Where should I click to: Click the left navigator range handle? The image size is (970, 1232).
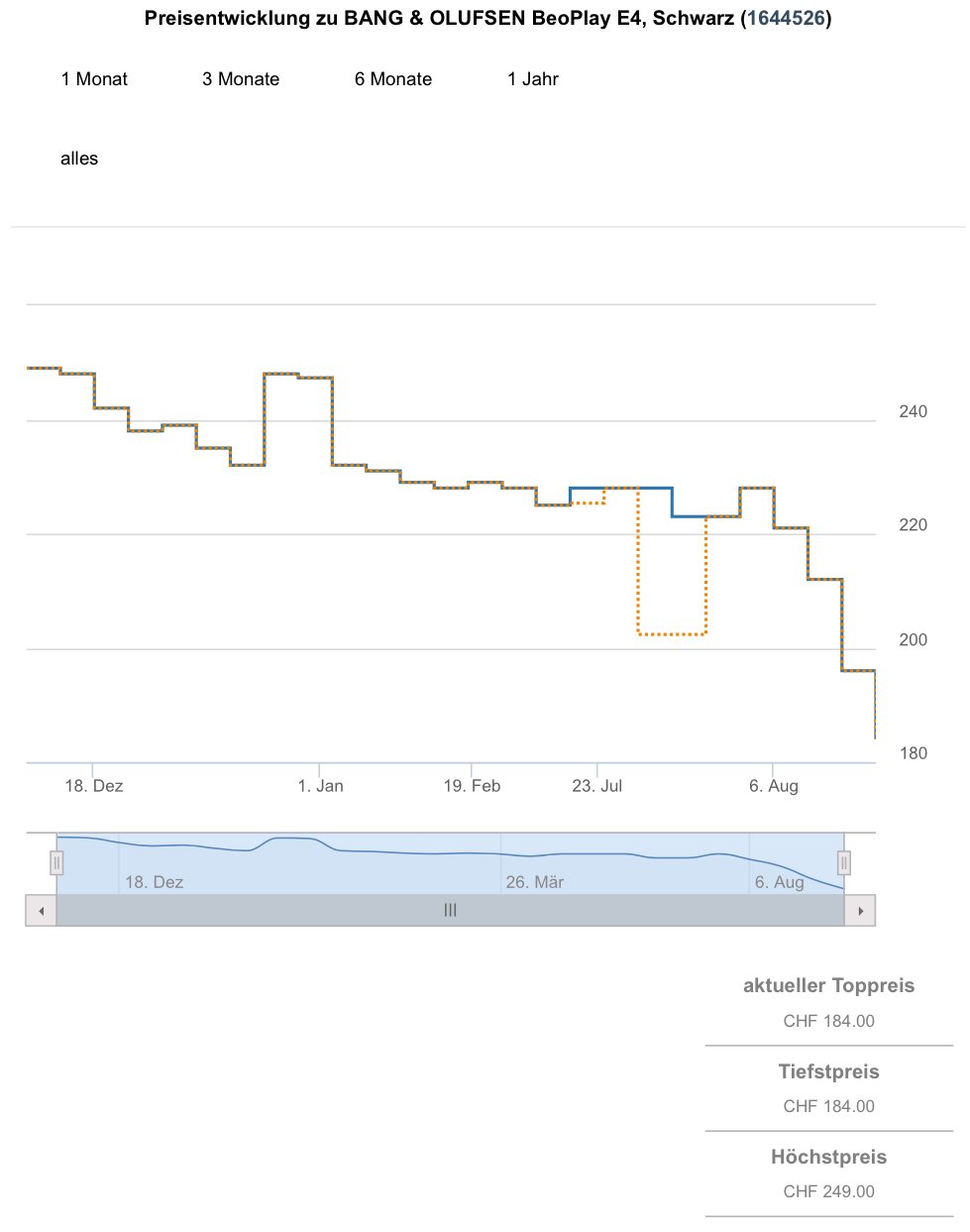click(56, 863)
